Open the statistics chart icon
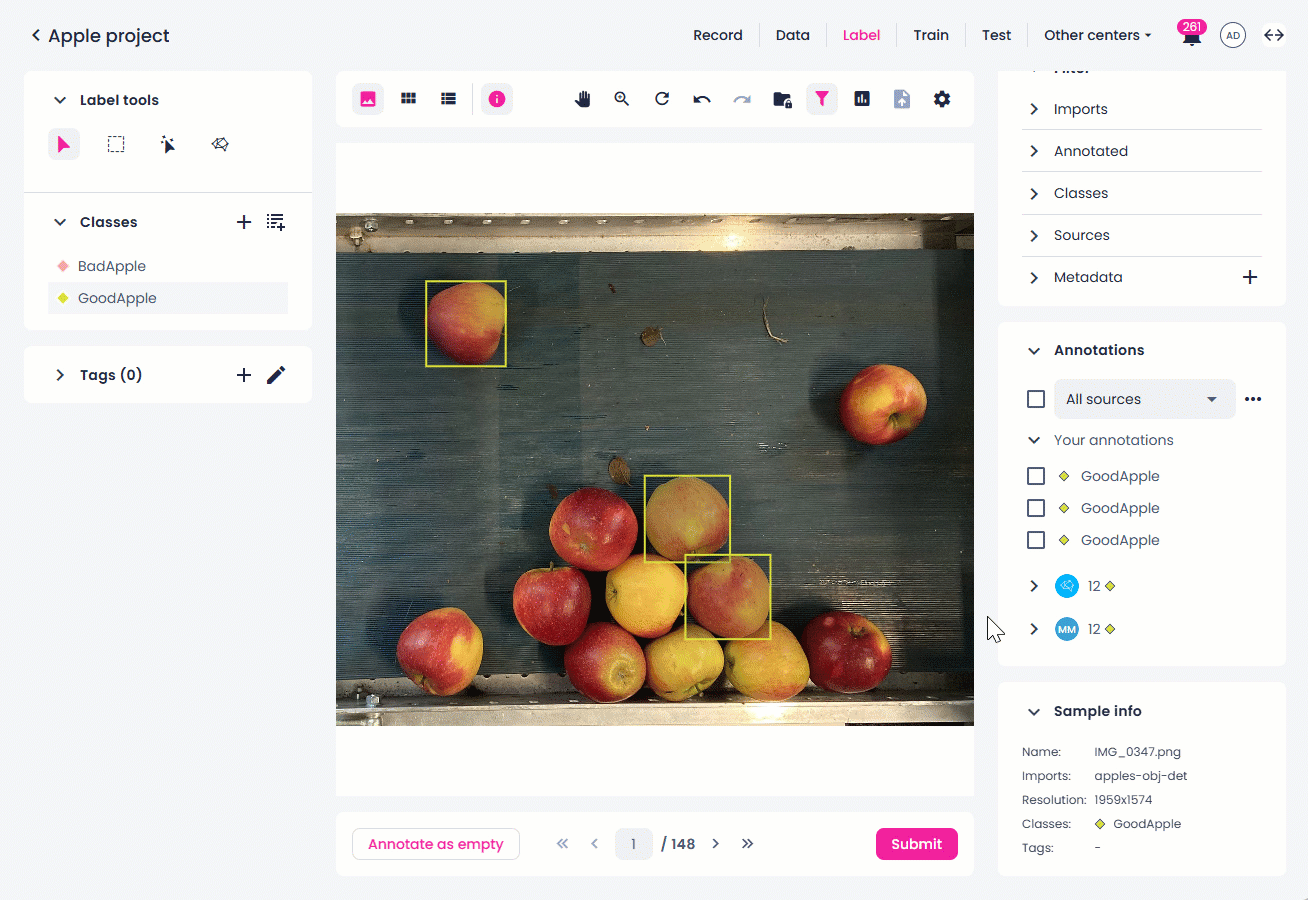1308x900 pixels. point(862,99)
